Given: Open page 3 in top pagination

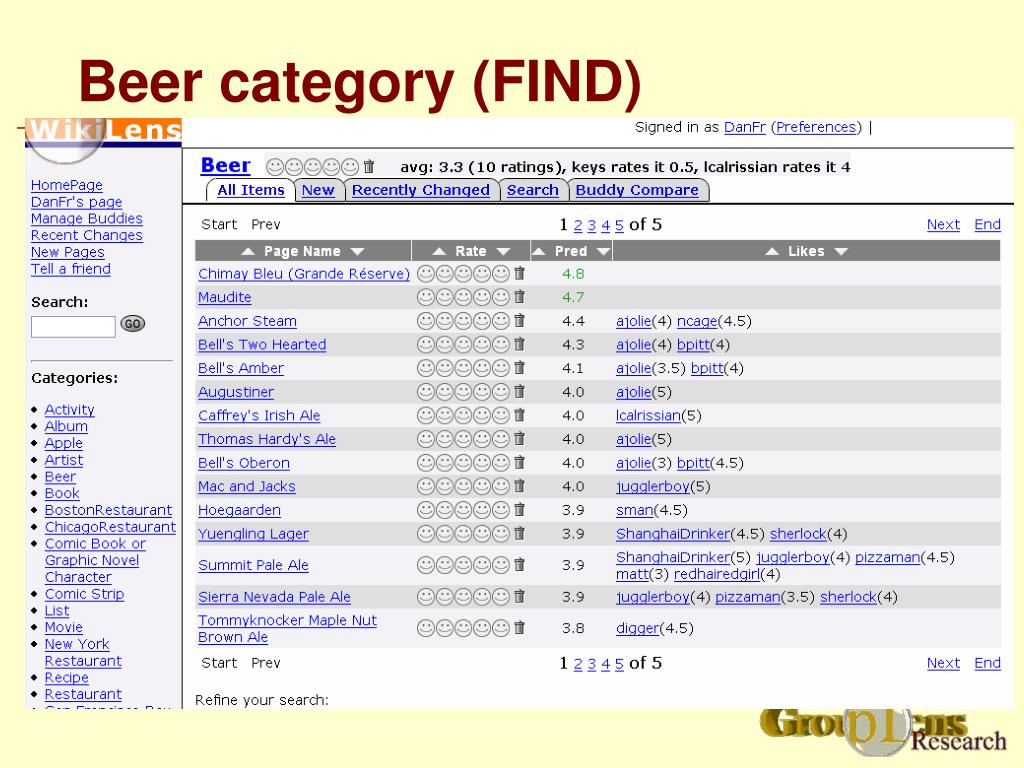Looking at the screenshot, I should coord(592,225).
